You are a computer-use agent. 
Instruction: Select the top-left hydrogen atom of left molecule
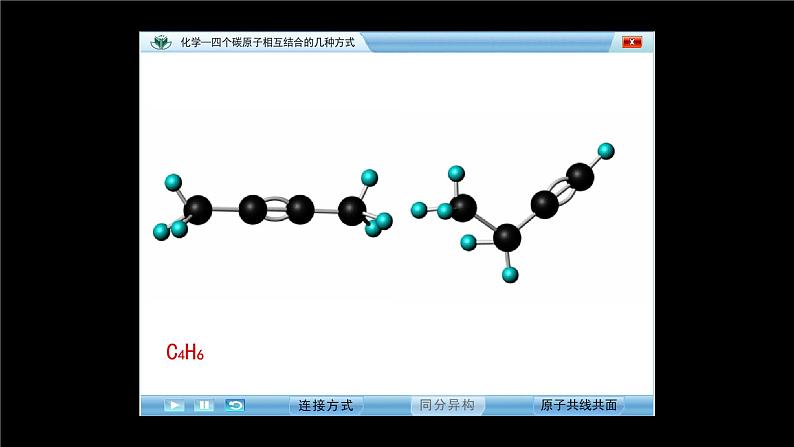pyautogui.click(x=172, y=182)
